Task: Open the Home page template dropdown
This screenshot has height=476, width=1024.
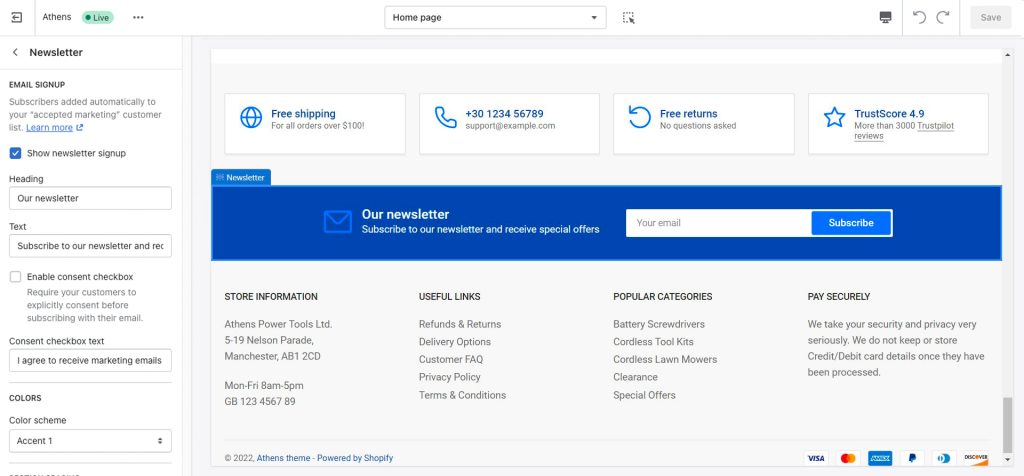Action: click(x=495, y=18)
